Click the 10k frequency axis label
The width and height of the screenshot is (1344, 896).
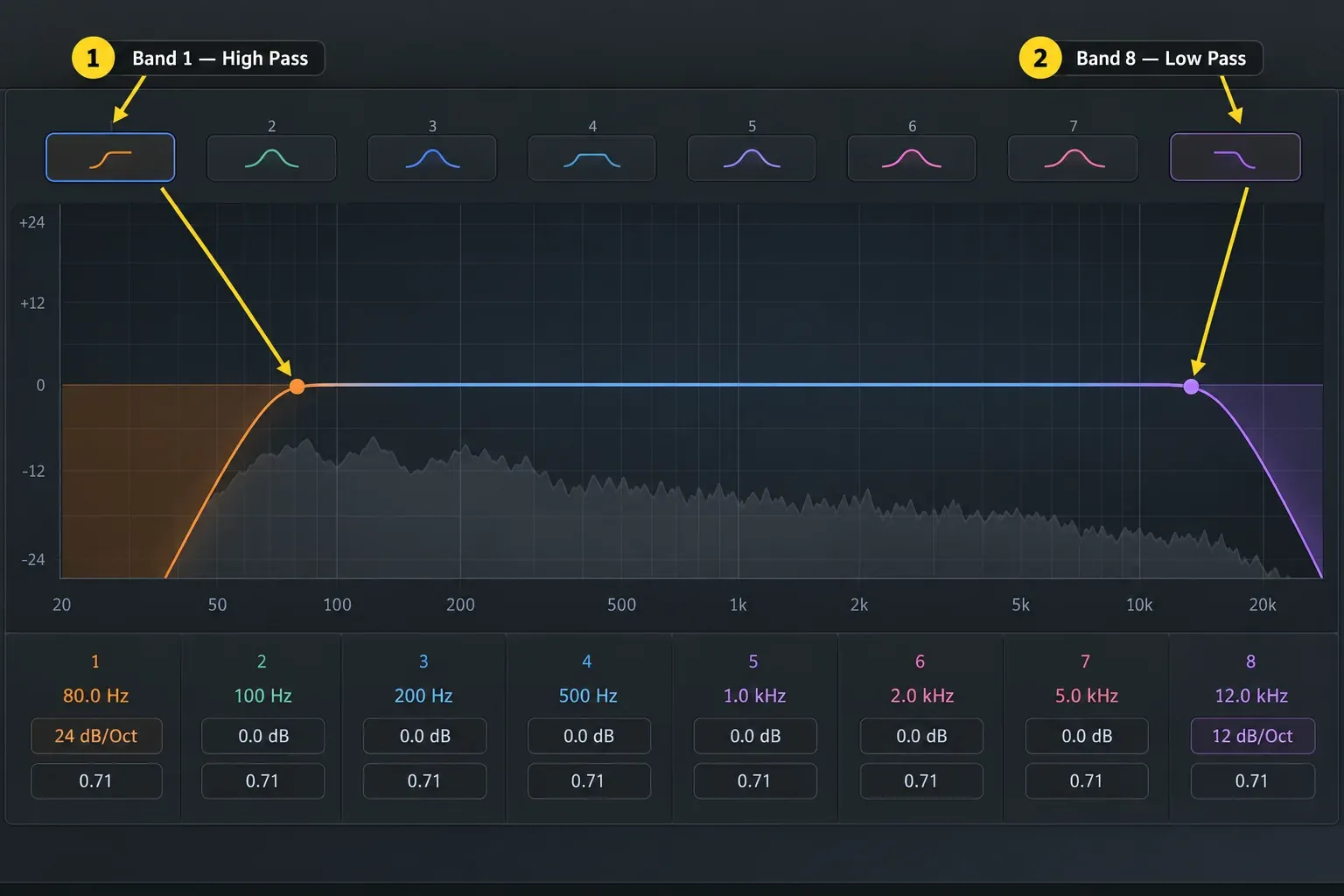click(1139, 605)
